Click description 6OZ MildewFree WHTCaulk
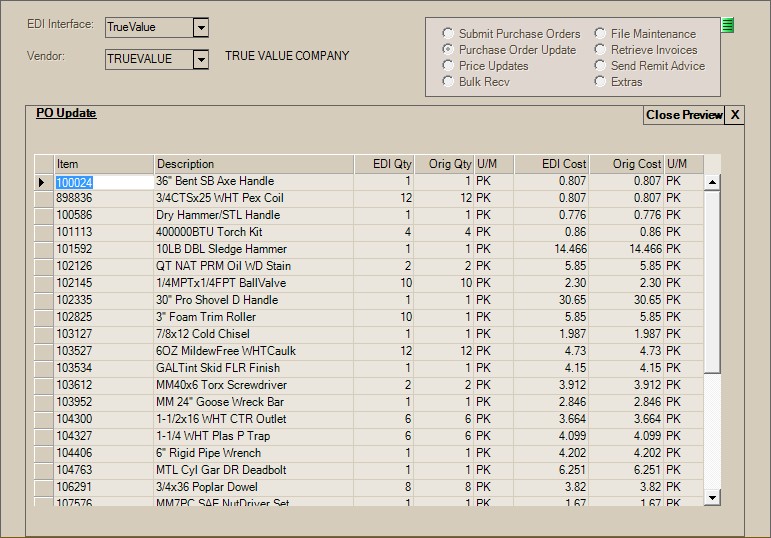The image size is (771, 538). click(x=226, y=351)
